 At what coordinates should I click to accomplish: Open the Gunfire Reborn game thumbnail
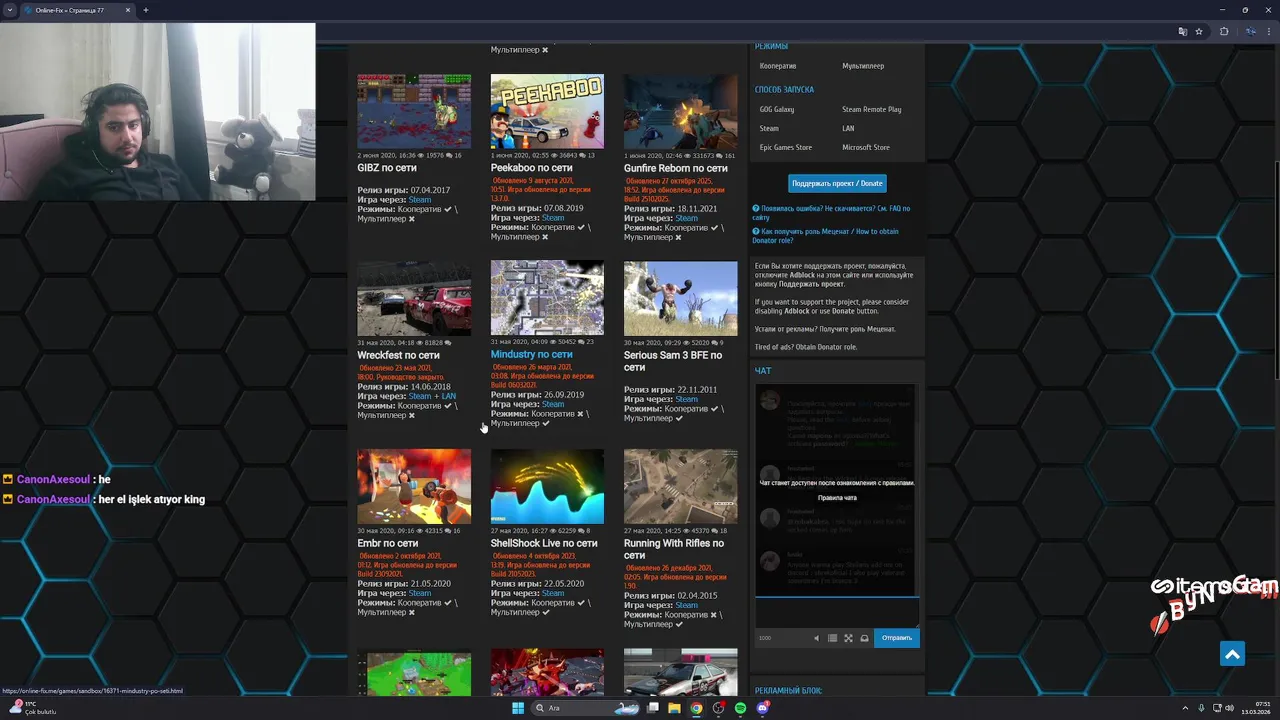coord(680,111)
